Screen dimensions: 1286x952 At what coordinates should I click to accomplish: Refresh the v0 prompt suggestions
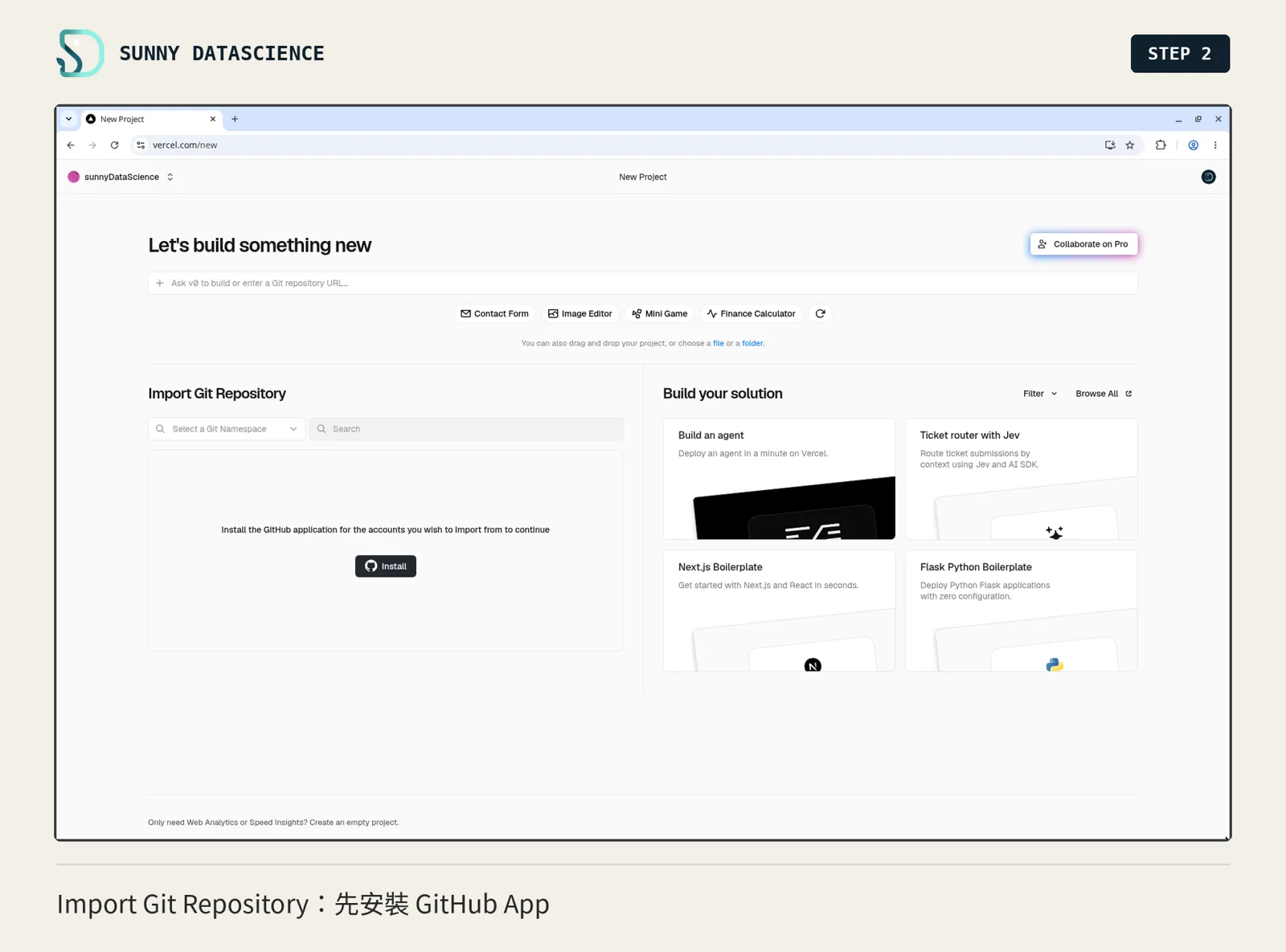(x=820, y=314)
